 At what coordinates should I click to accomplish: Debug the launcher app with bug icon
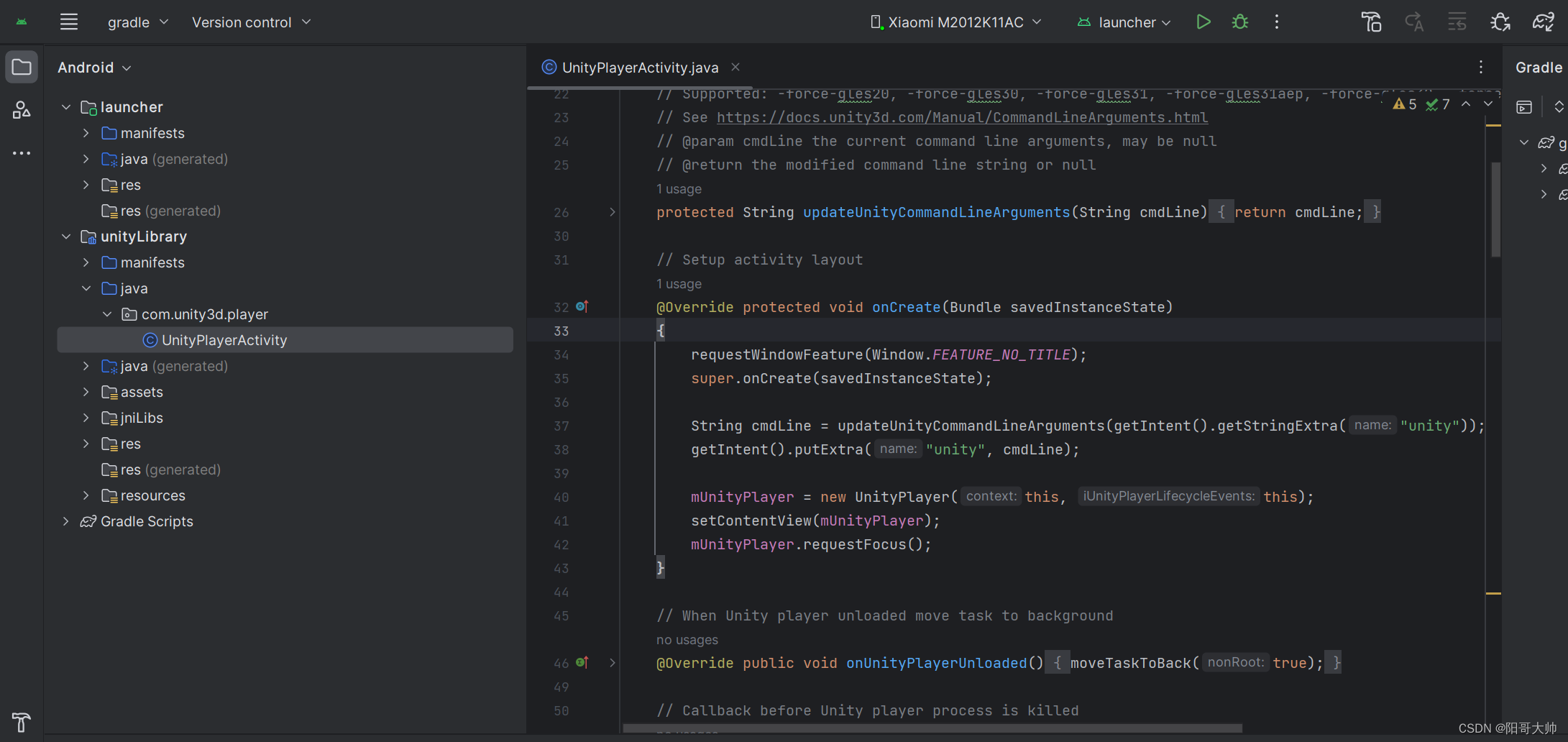pyautogui.click(x=1240, y=22)
